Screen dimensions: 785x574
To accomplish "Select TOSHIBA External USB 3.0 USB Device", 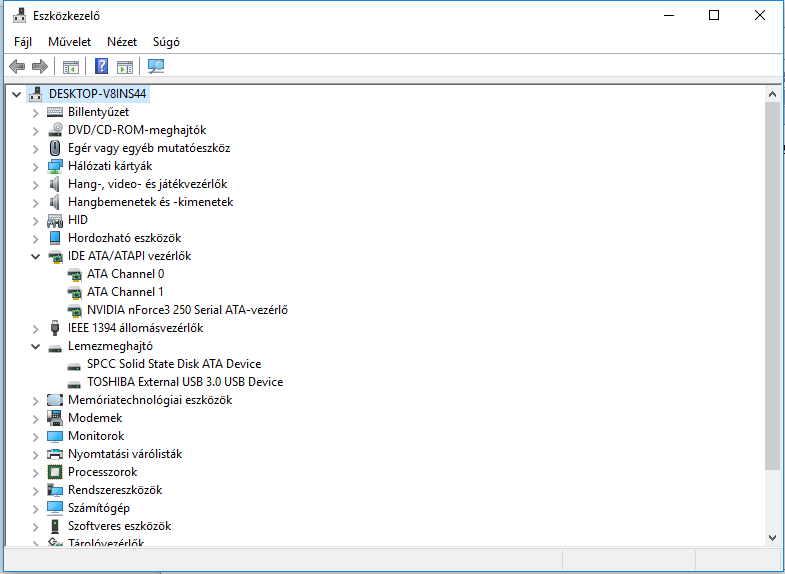I will tap(185, 382).
